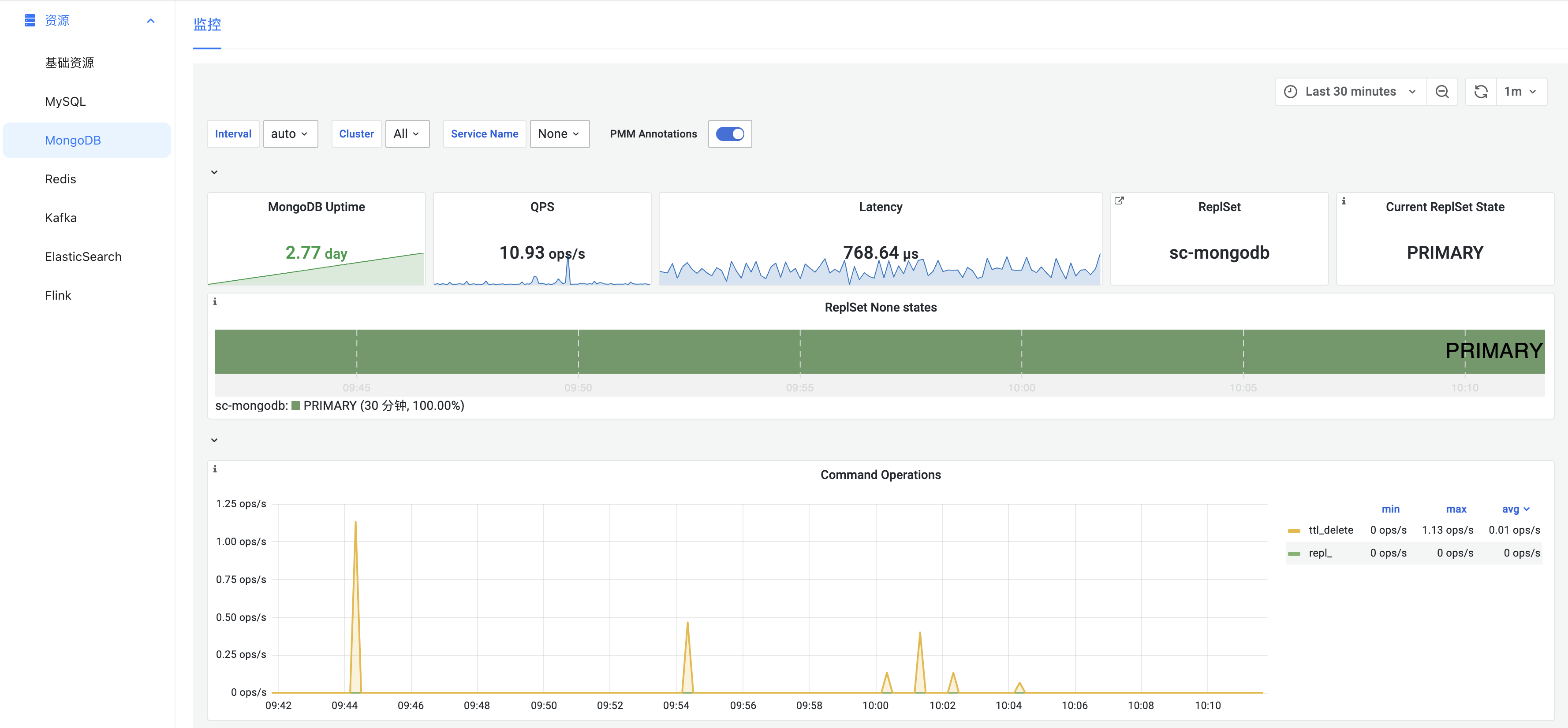The image size is (1568, 728).
Task: Click the Current ReplSet State title
Action: click(1445, 207)
